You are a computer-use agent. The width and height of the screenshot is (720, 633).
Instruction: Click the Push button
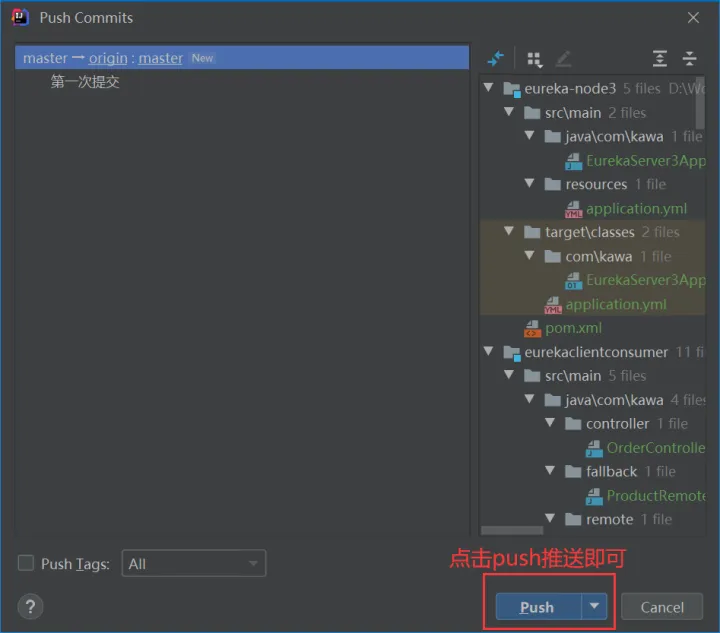click(x=538, y=606)
